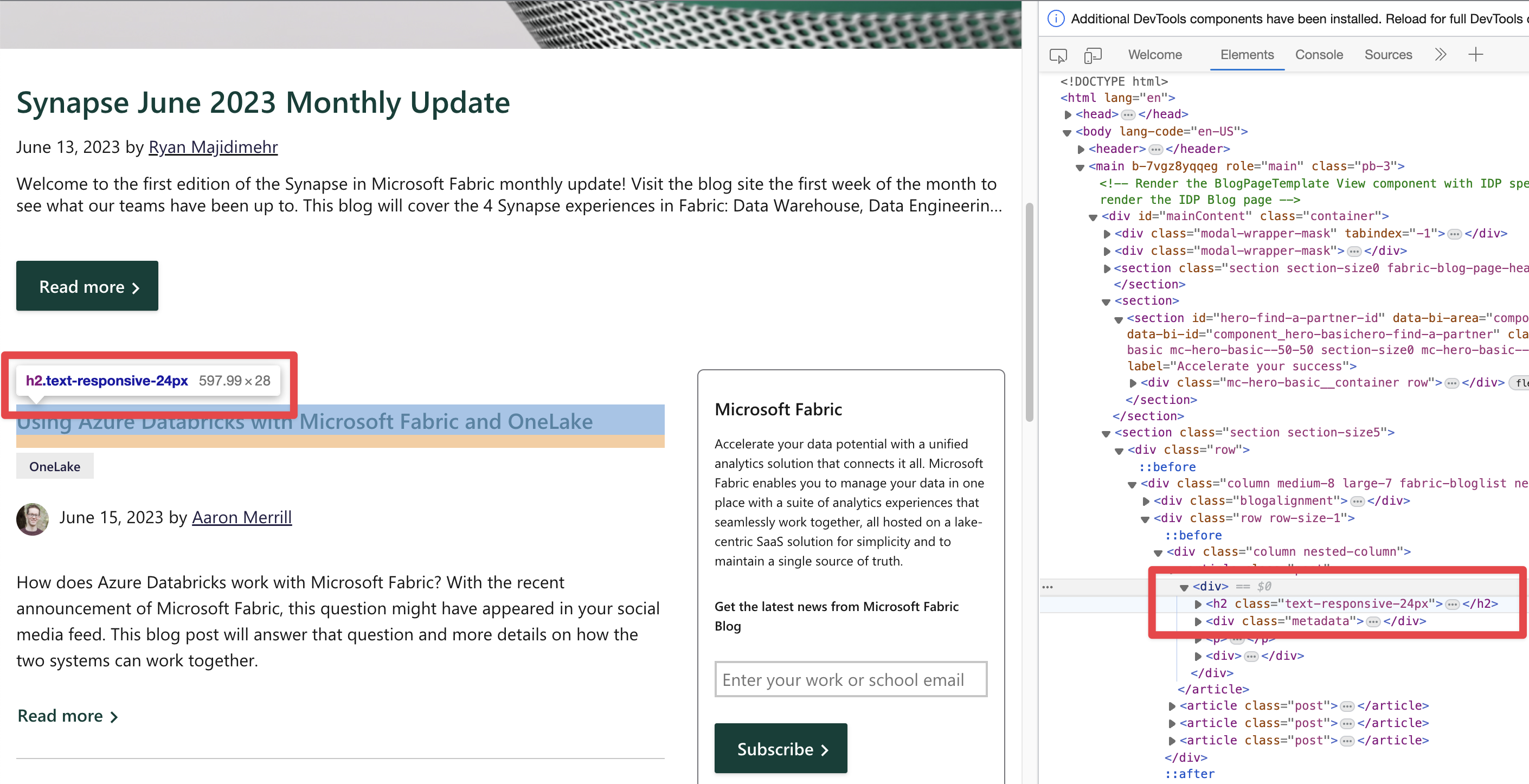Click the ellipsis in the first modal-wrapper-mask div
Viewport: 1529px width, 784px height.
click(x=1454, y=233)
